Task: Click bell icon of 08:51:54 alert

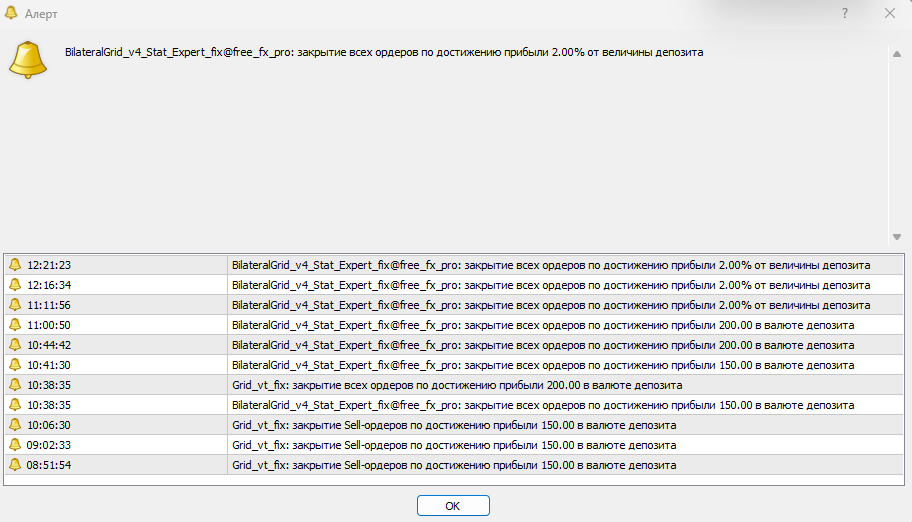Action: [15, 465]
